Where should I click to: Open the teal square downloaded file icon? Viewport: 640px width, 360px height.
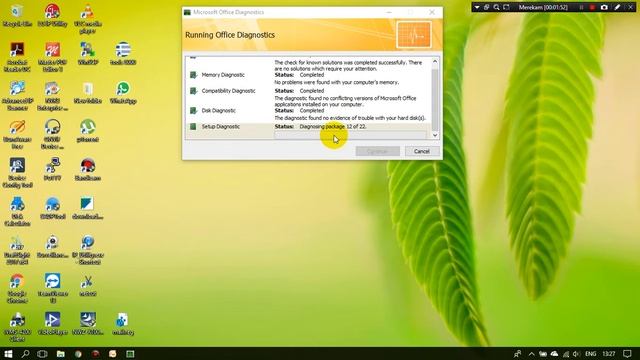click(87, 208)
